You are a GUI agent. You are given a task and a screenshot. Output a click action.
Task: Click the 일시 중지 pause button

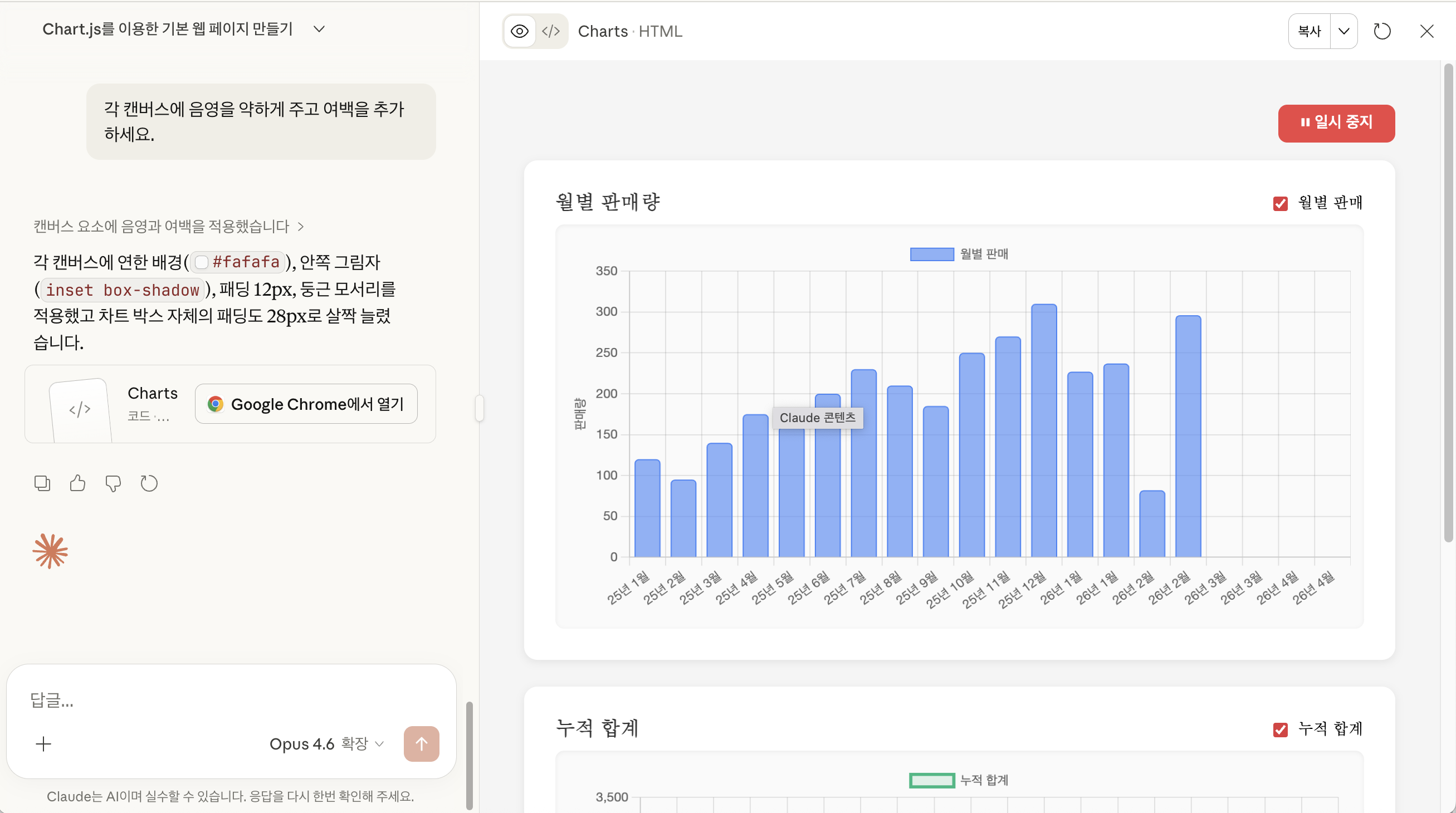click(x=1336, y=123)
